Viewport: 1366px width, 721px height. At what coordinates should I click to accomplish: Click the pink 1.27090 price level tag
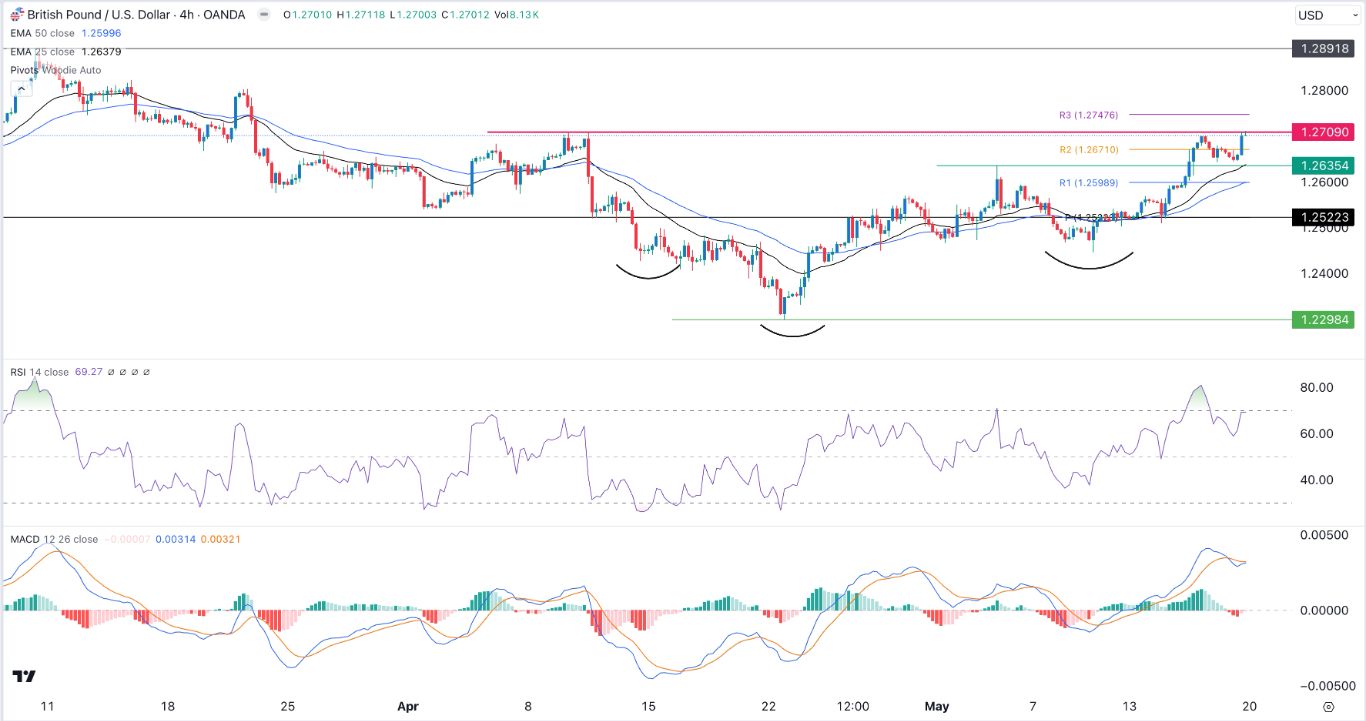click(x=1323, y=132)
